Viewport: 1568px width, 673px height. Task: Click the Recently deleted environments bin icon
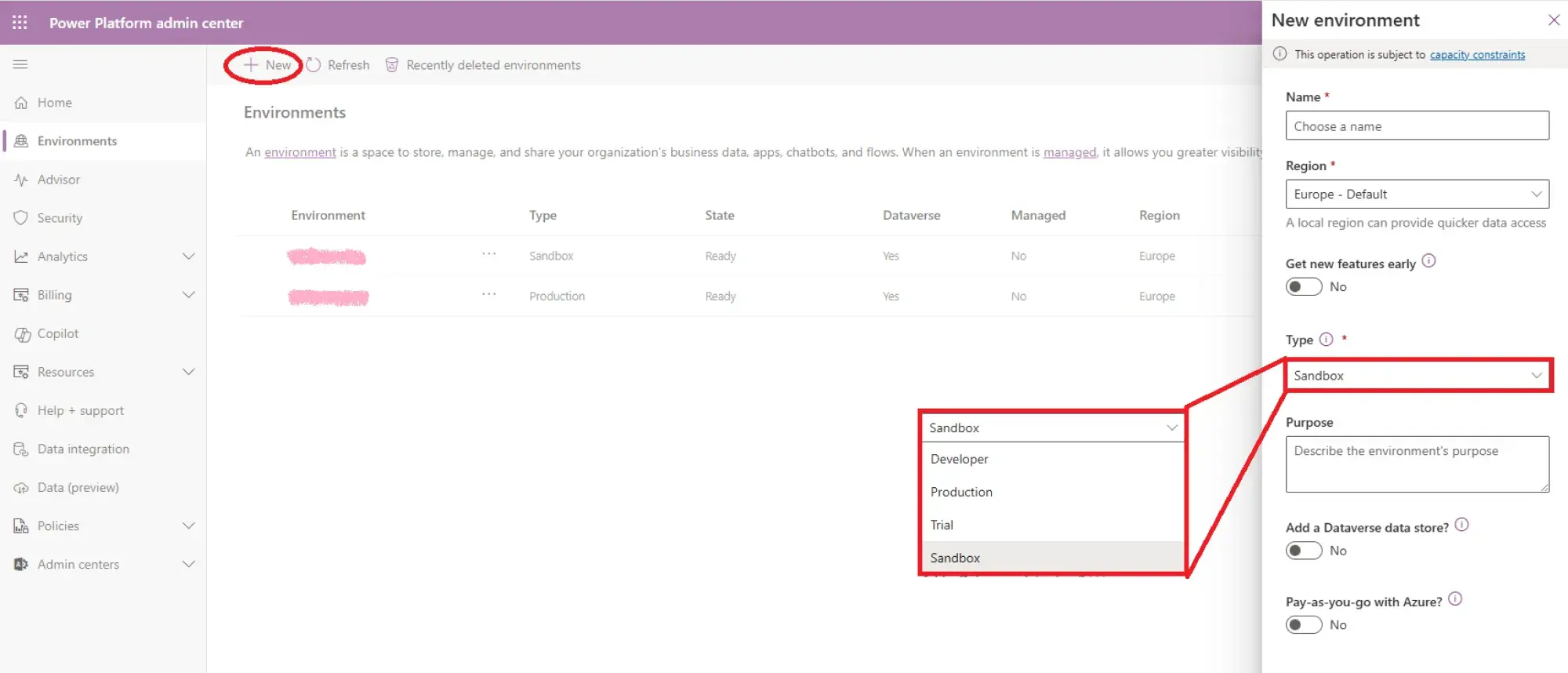click(x=392, y=65)
